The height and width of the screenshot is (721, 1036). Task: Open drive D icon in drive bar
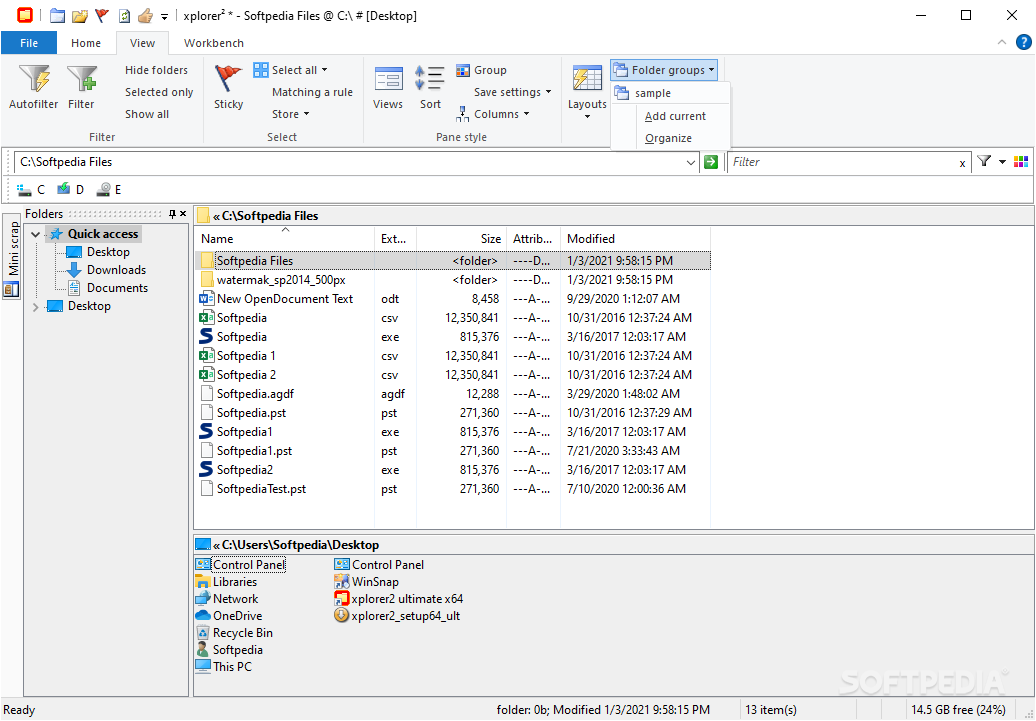(x=63, y=190)
